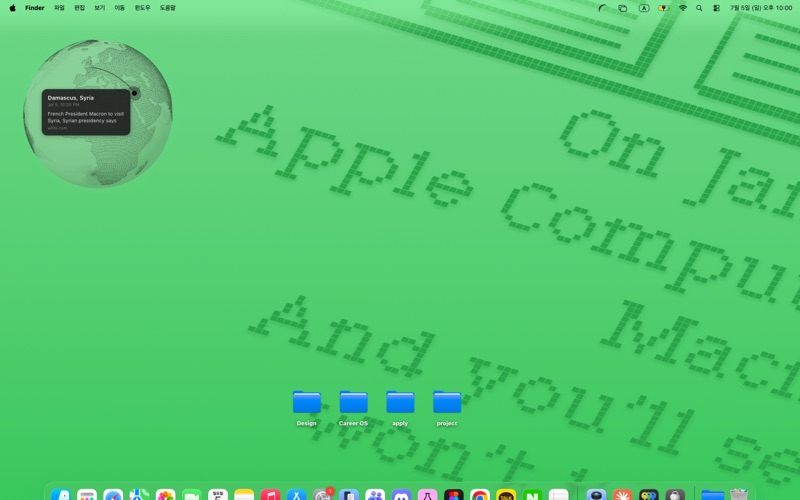
Task: Click the crescent menu bar icon
Action: [x=603, y=8]
